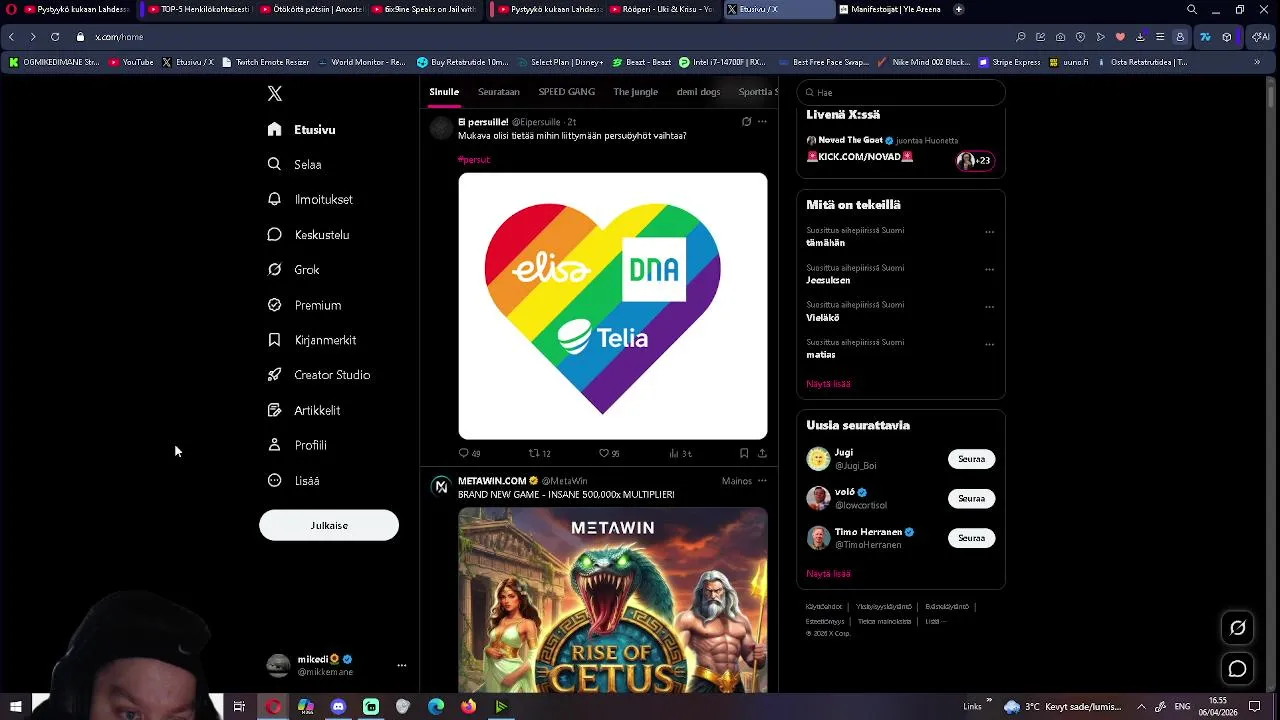Screen dimensions: 1280x720
Task: Expand the bookmarks bar overflow chevron
Action: 1257,62
